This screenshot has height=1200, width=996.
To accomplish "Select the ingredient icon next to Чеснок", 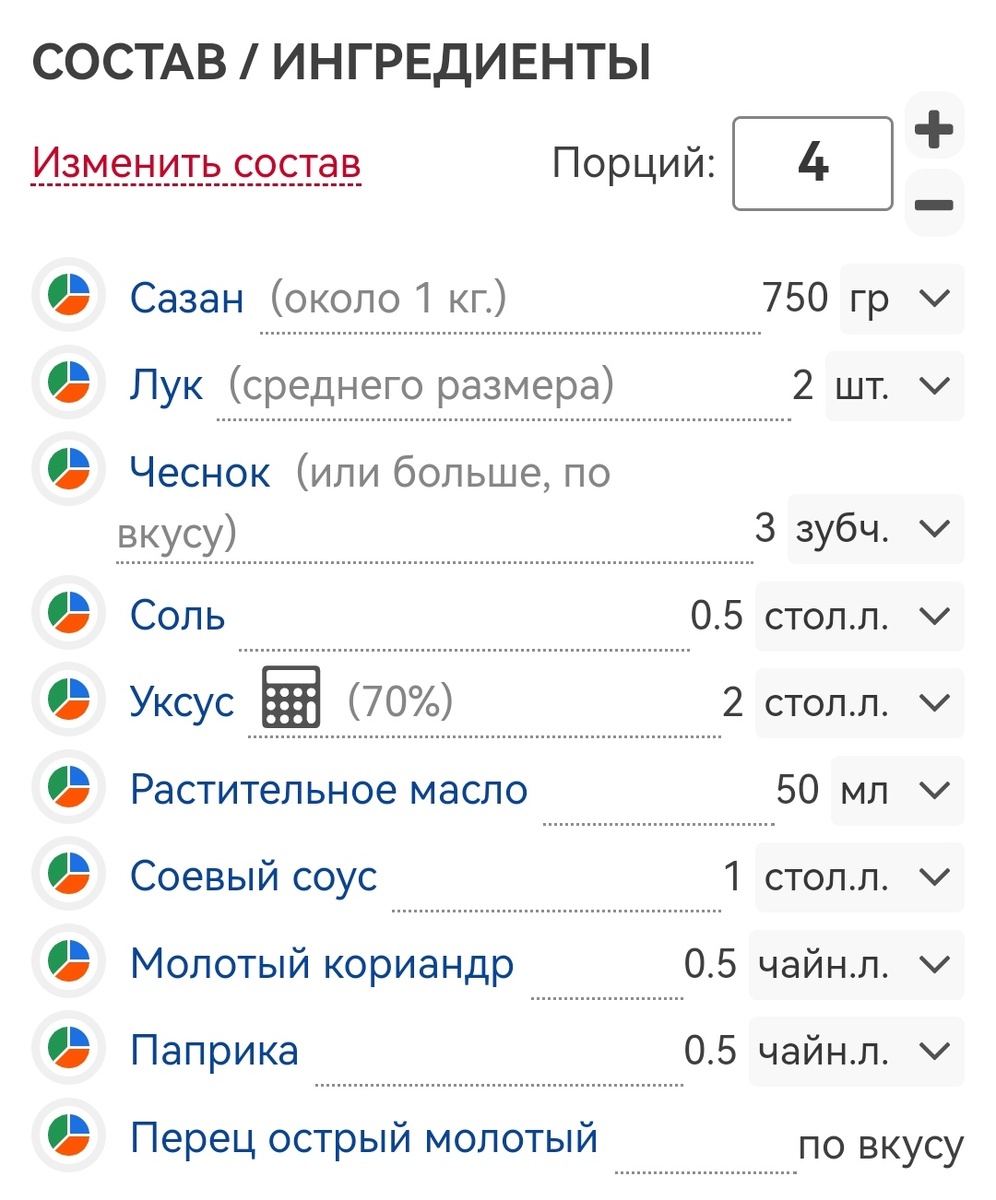I will click(x=67, y=471).
